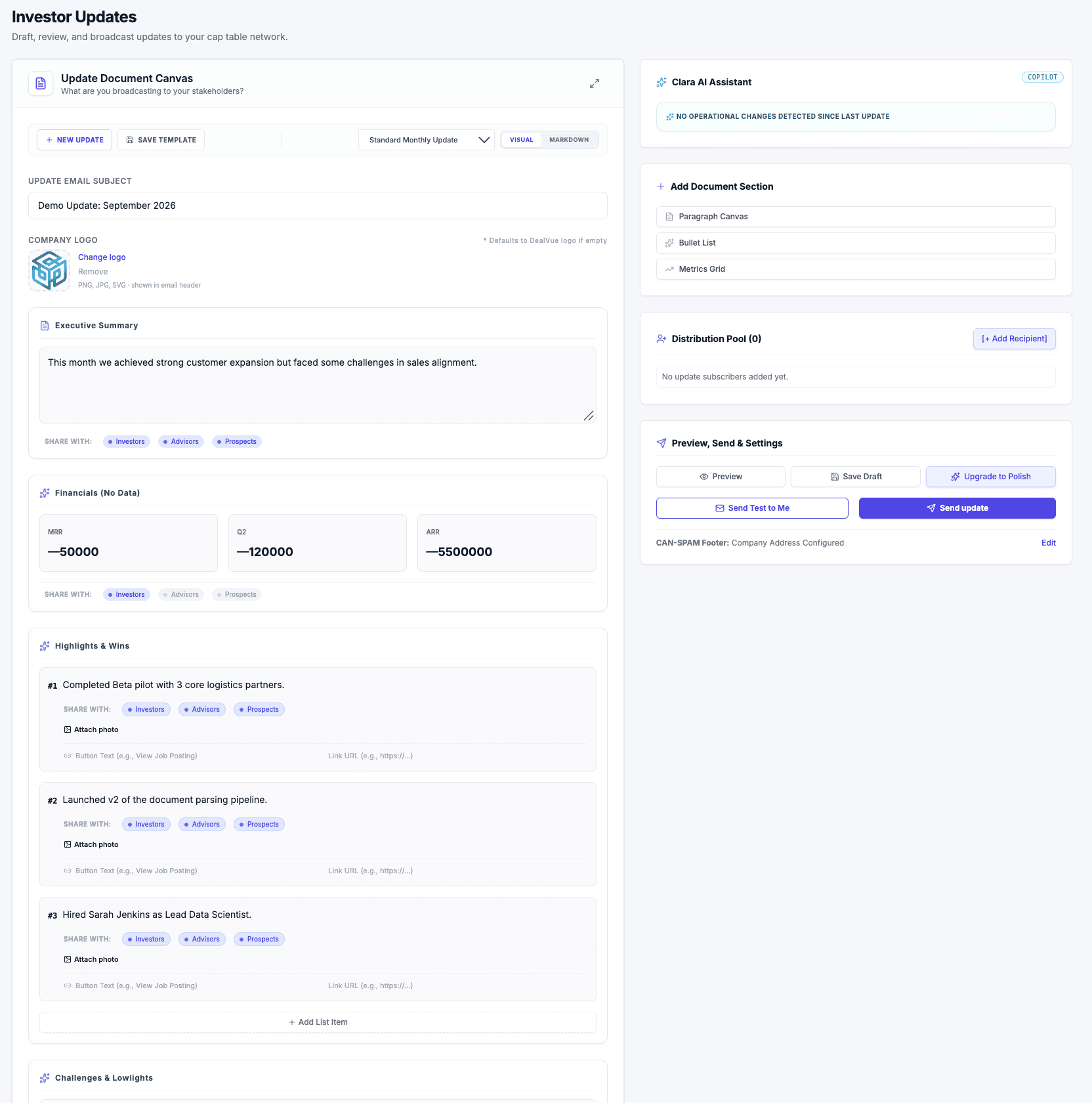Image resolution: width=1092 pixels, height=1103 pixels.
Task: Enable Advisors sharing for Financials
Action: click(181, 595)
